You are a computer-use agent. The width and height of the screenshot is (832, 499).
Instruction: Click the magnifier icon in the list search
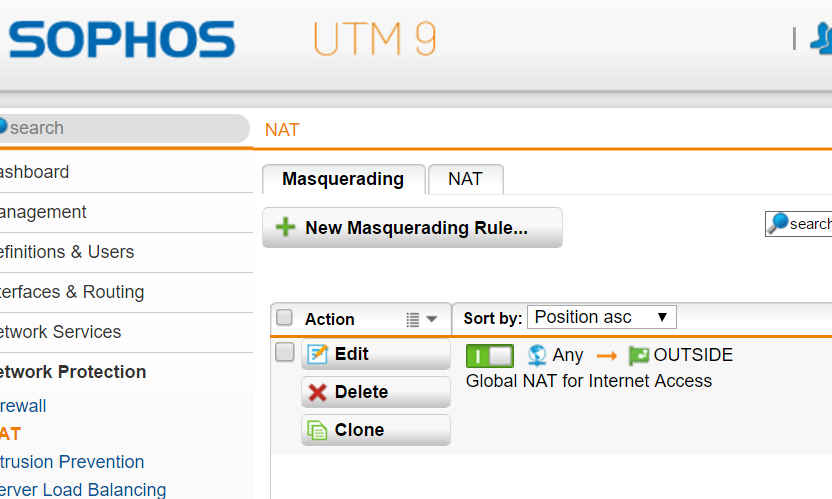click(778, 223)
